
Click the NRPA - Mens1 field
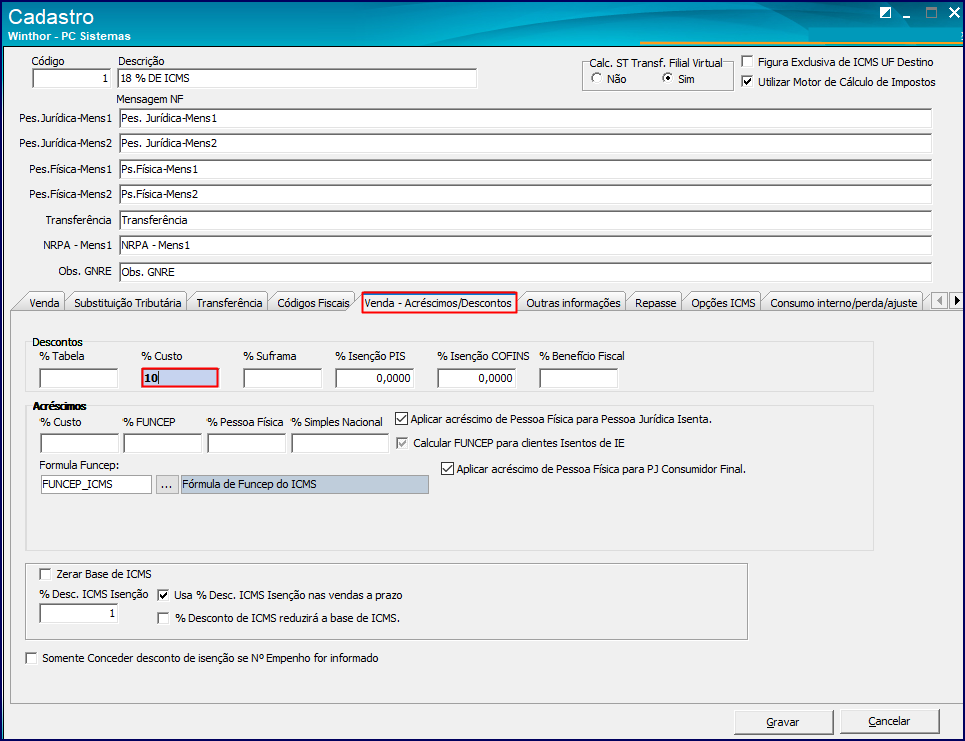(525, 245)
